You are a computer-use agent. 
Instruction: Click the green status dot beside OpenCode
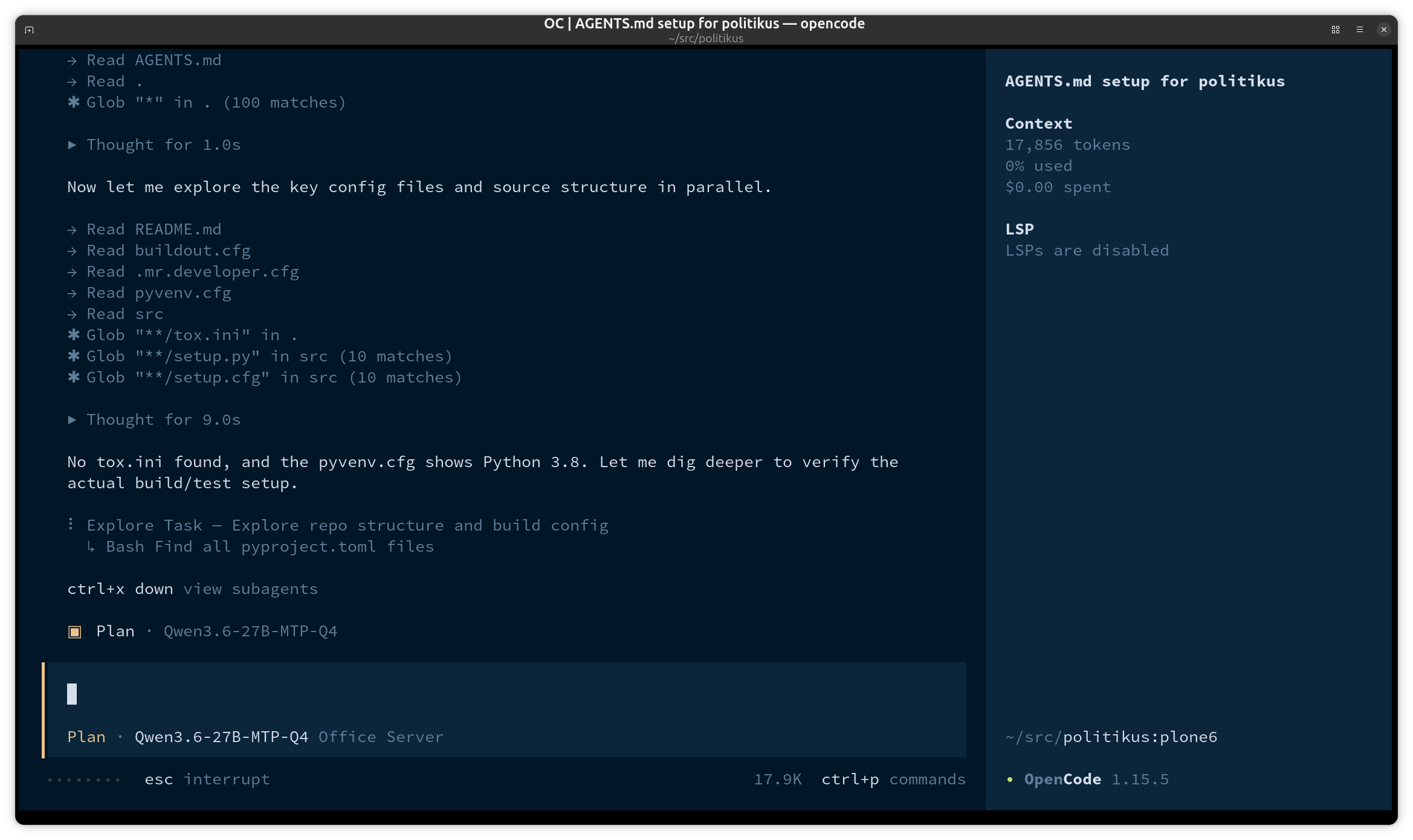[1009, 780]
